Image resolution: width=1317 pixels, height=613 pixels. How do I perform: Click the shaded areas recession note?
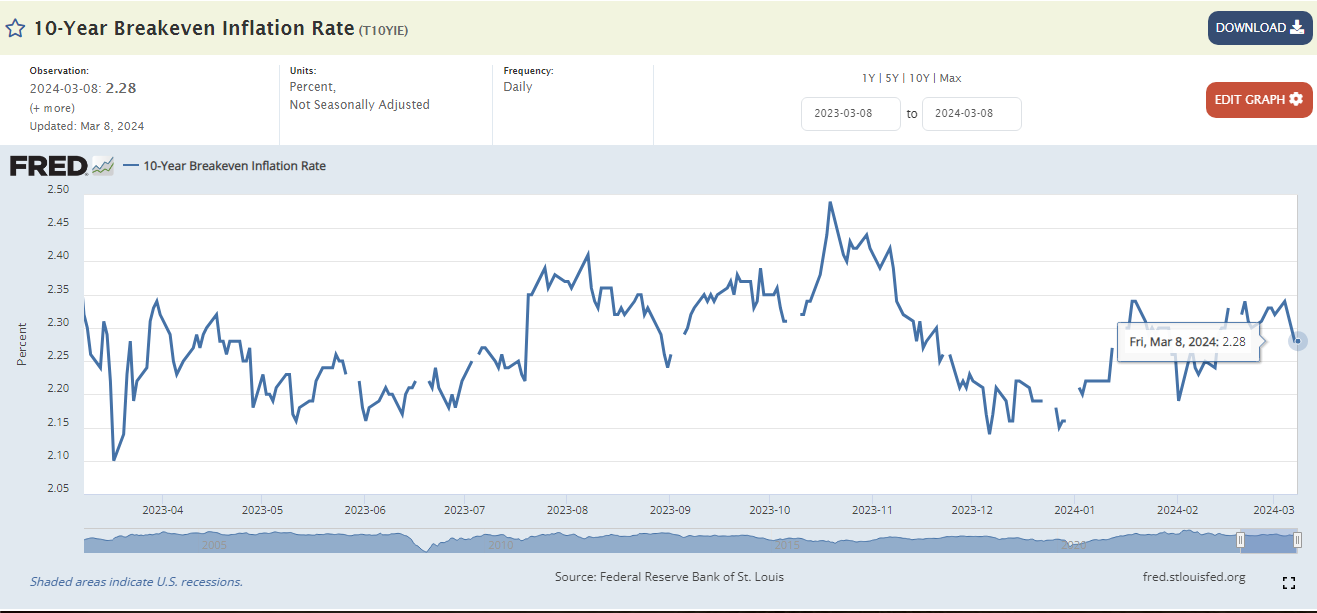click(x=136, y=581)
